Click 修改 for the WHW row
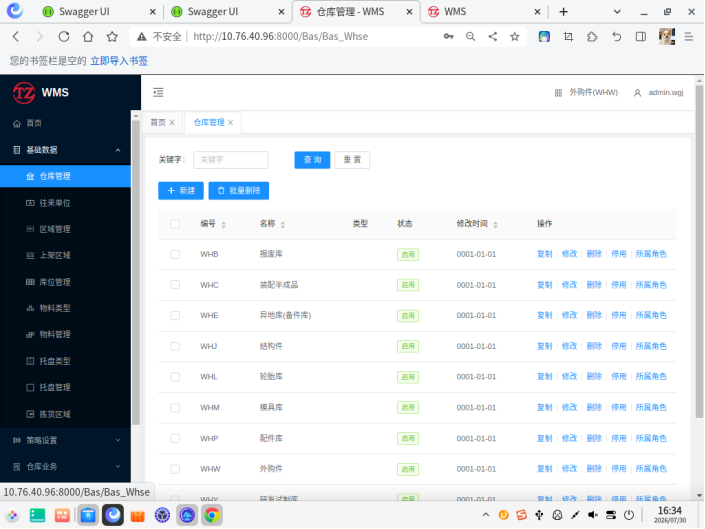This screenshot has height=529, width=705. point(569,469)
